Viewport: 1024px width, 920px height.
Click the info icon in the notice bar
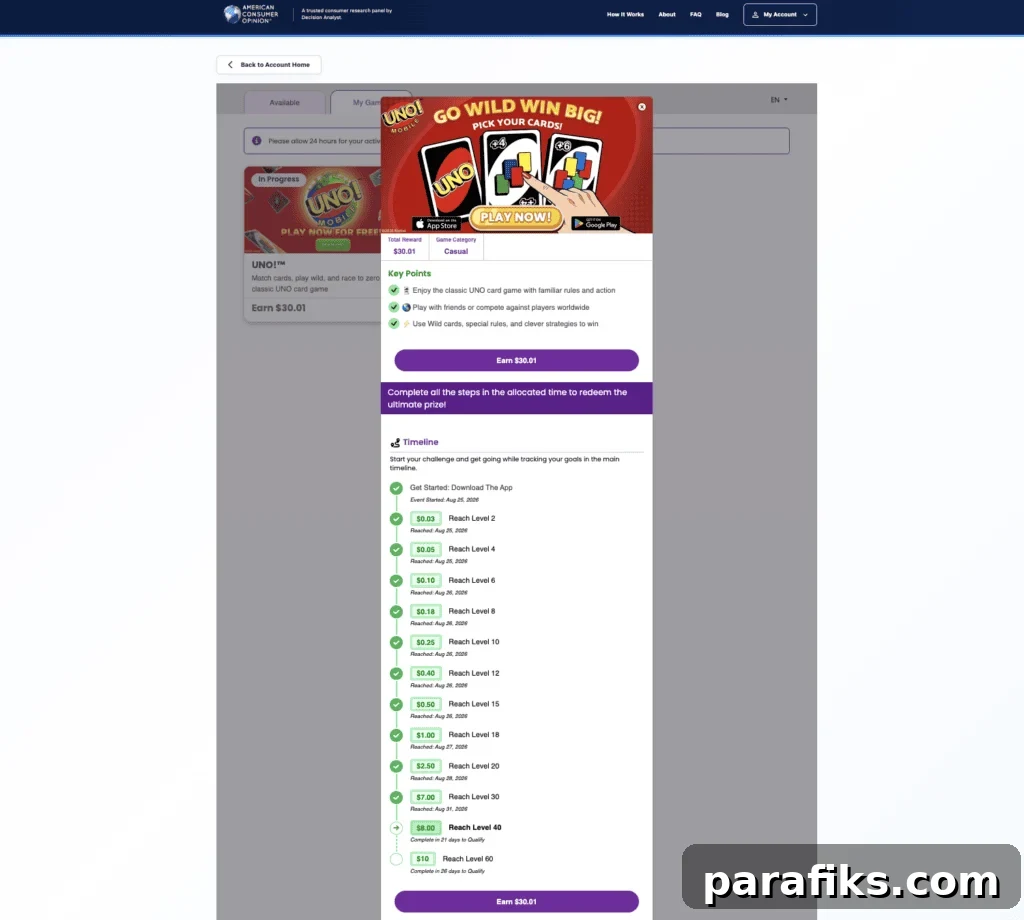click(x=257, y=141)
